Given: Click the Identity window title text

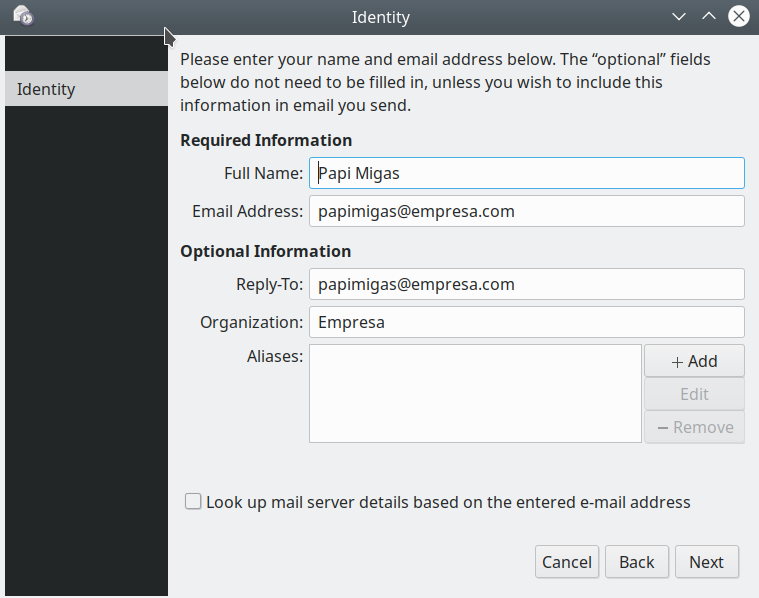Looking at the screenshot, I should 380,17.
